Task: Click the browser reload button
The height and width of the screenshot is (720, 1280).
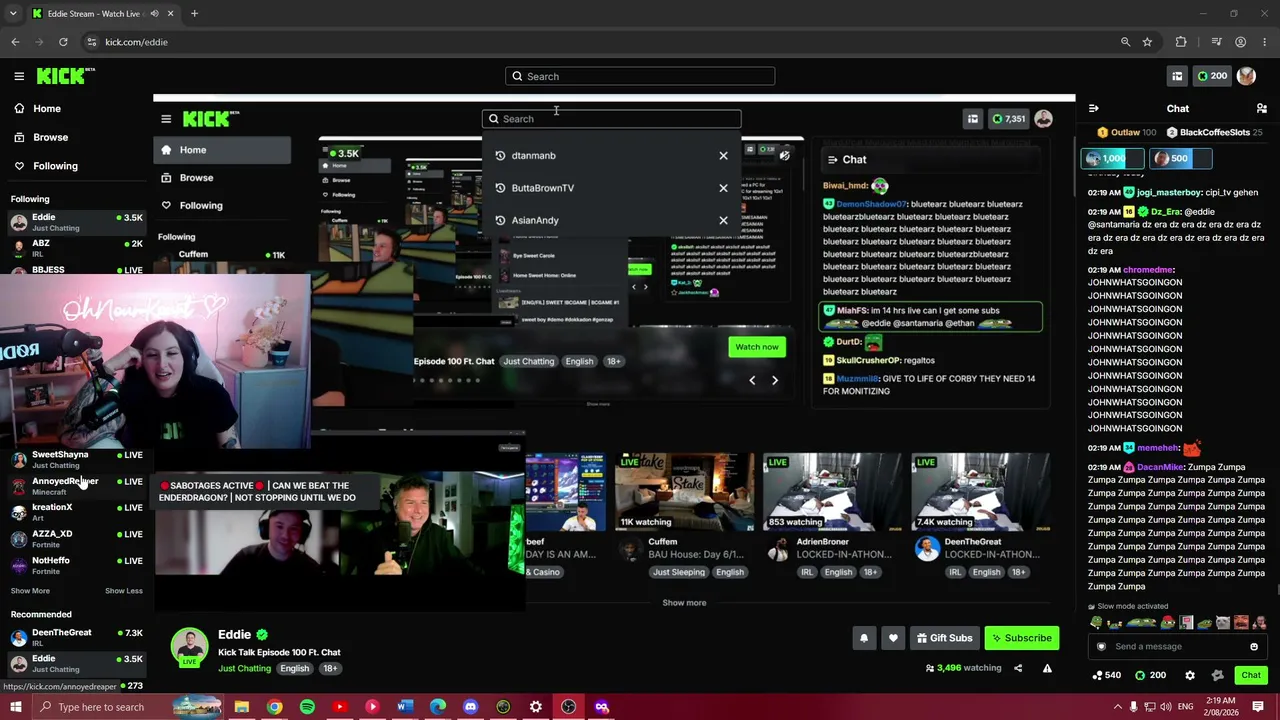Action: click(63, 42)
